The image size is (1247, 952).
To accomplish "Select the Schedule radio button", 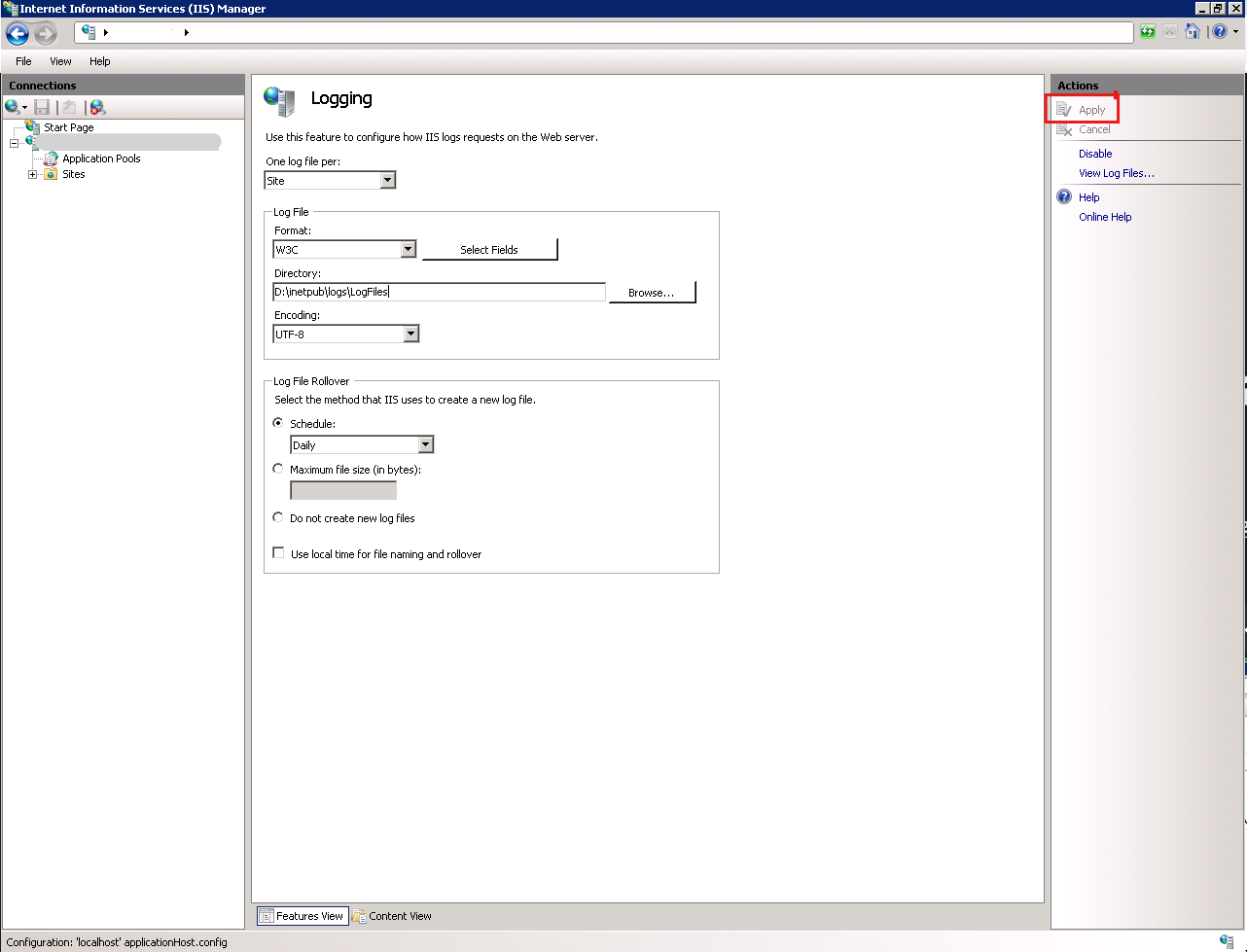I will pyautogui.click(x=279, y=423).
